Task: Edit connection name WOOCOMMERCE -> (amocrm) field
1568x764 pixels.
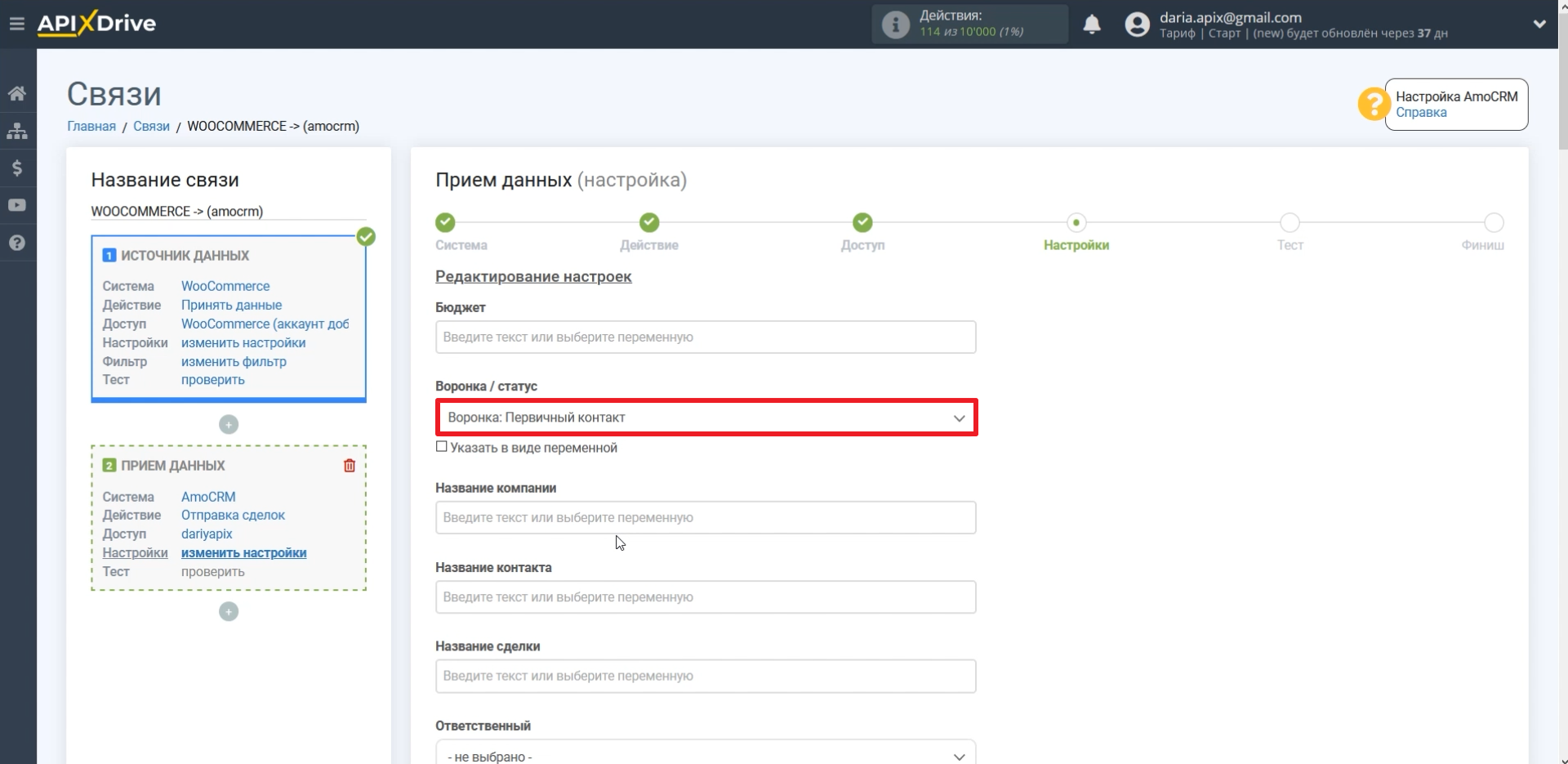Action: coord(229,211)
